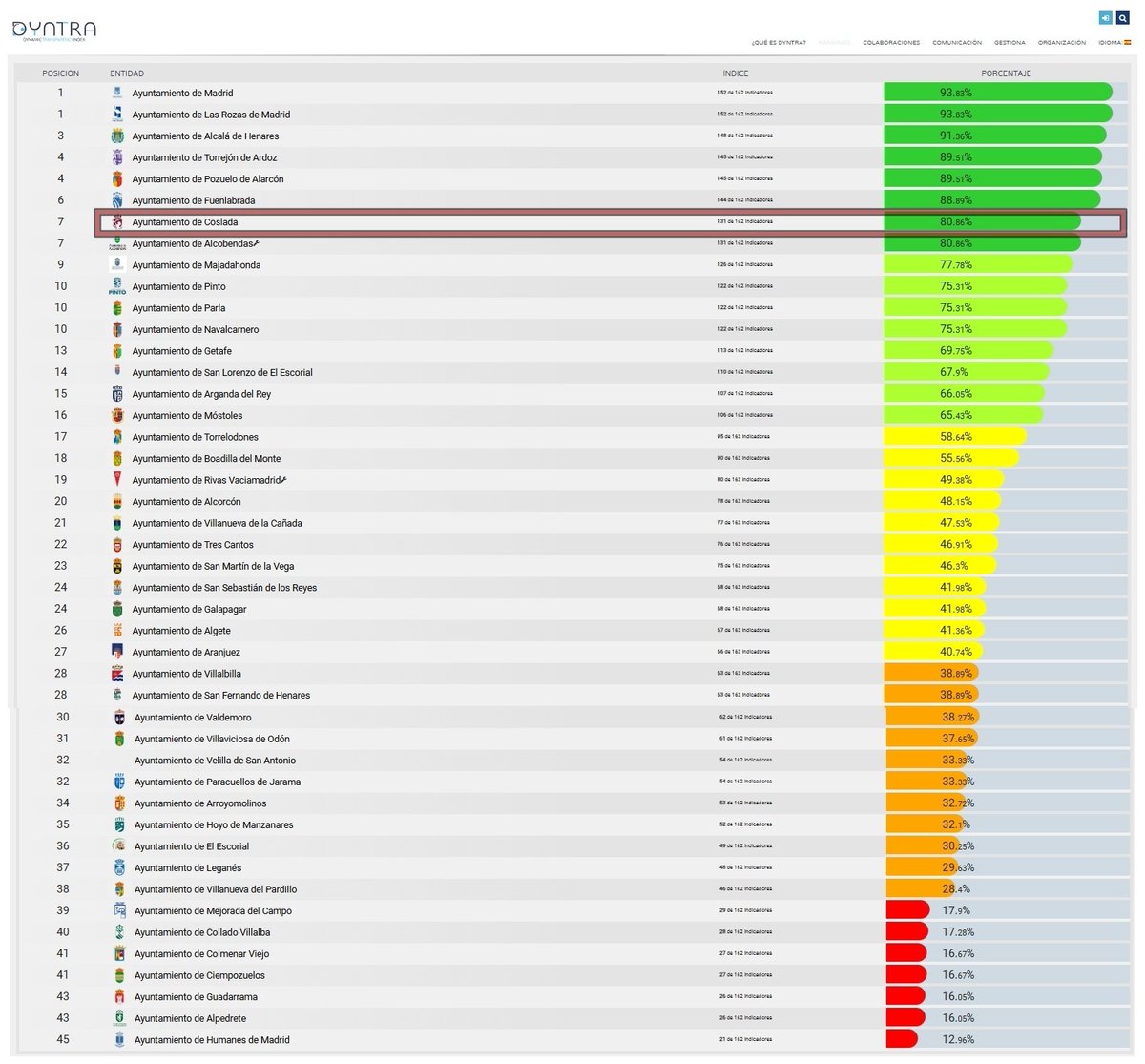The image size is (1145, 1064).
Task: Open Ayuntamiento de San Lorenzo de El Escorial
Action: pos(222,373)
